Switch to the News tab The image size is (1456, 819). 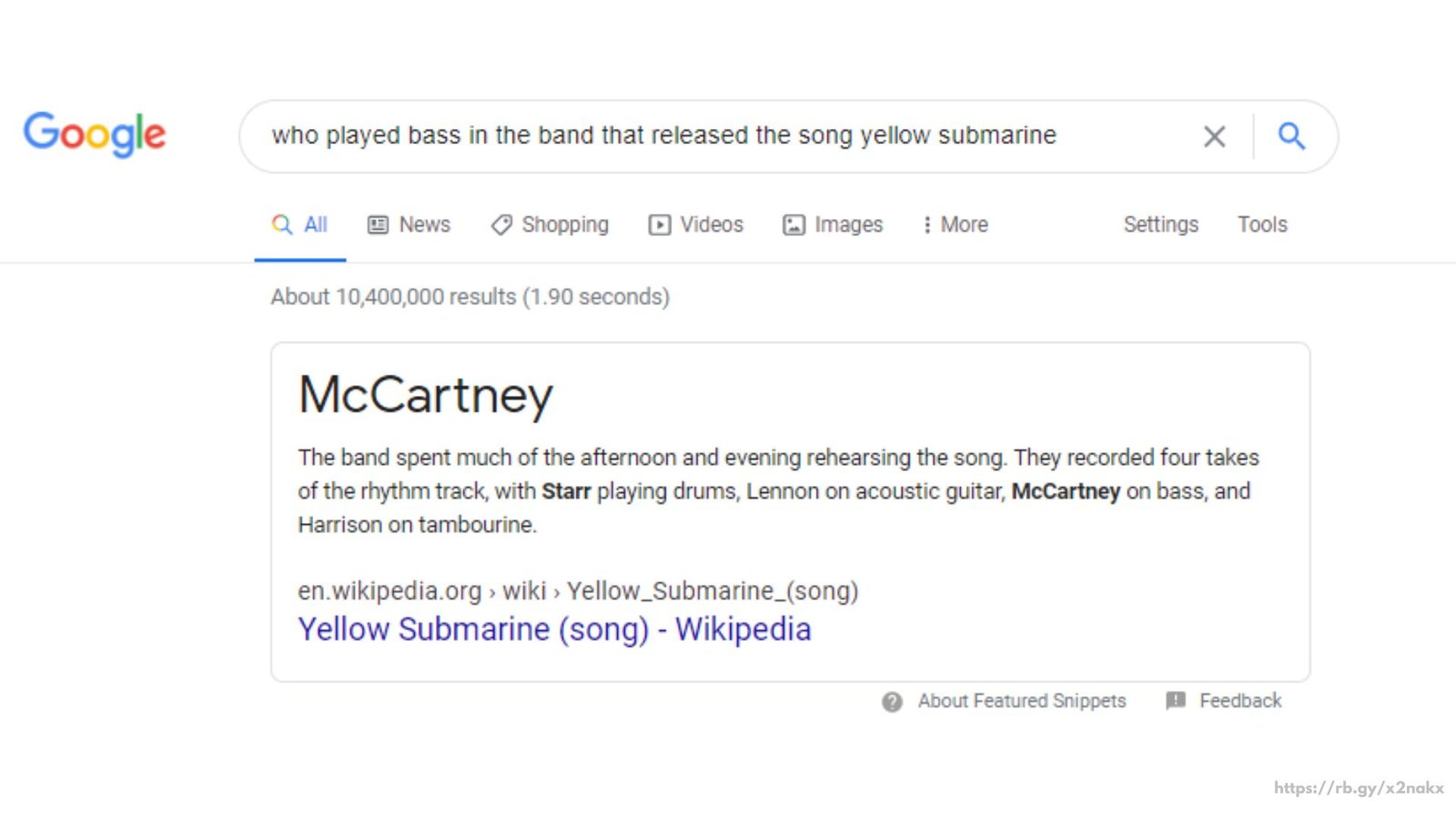point(409,225)
